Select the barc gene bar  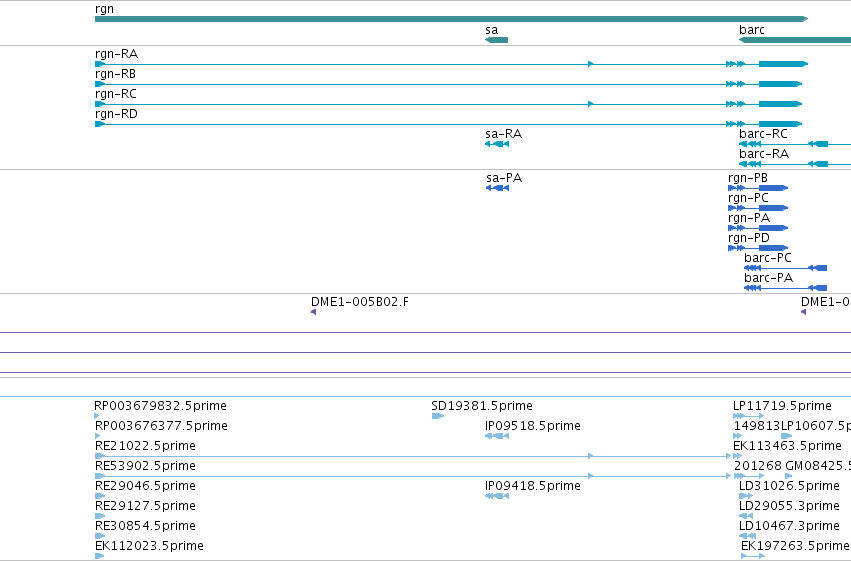tap(795, 40)
